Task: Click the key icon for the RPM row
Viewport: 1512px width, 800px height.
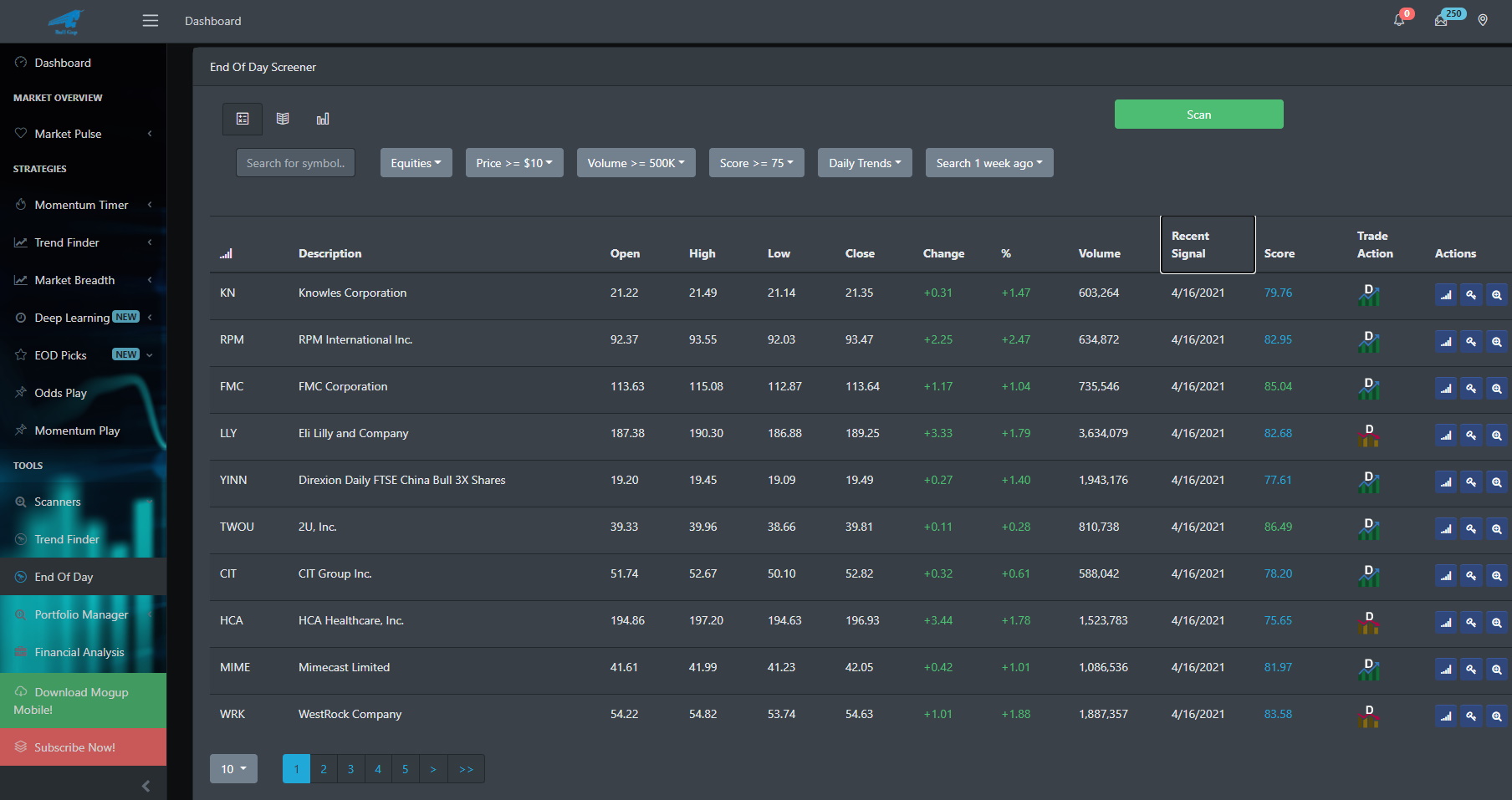Action: [1471, 341]
